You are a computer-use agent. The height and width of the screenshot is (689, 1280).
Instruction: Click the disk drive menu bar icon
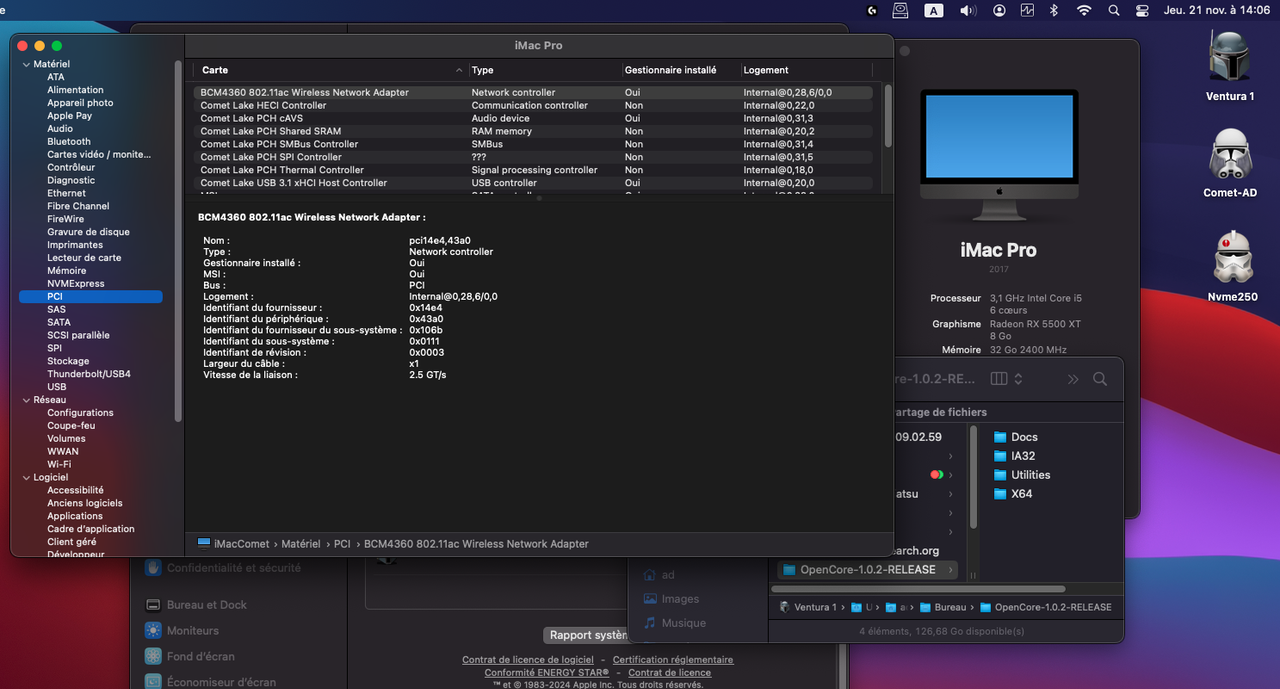[x=901, y=10]
